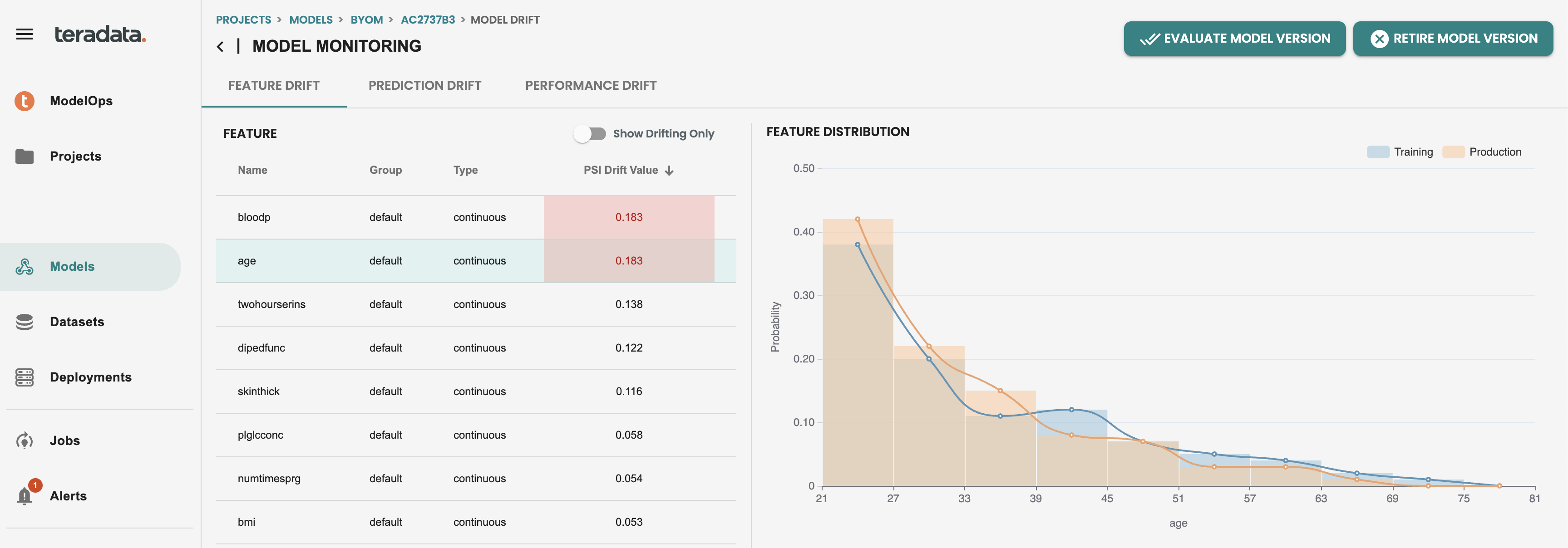Viewport: 1568px width, 548px height.
Task: Click the Models sidebar icon
Action: (x=25, y=266)
